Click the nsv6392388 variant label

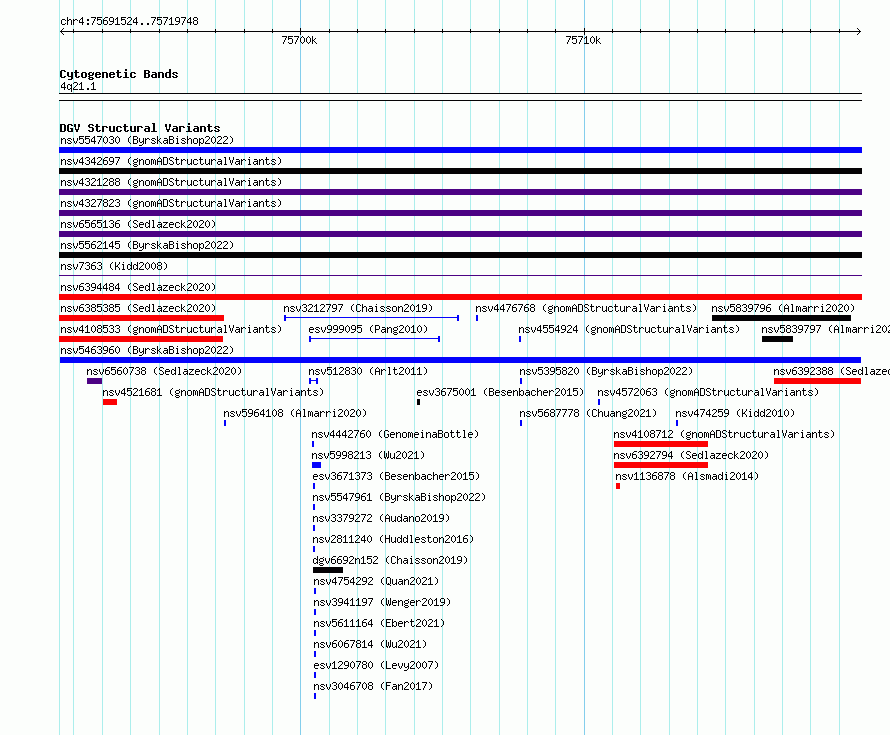point(832,371)
